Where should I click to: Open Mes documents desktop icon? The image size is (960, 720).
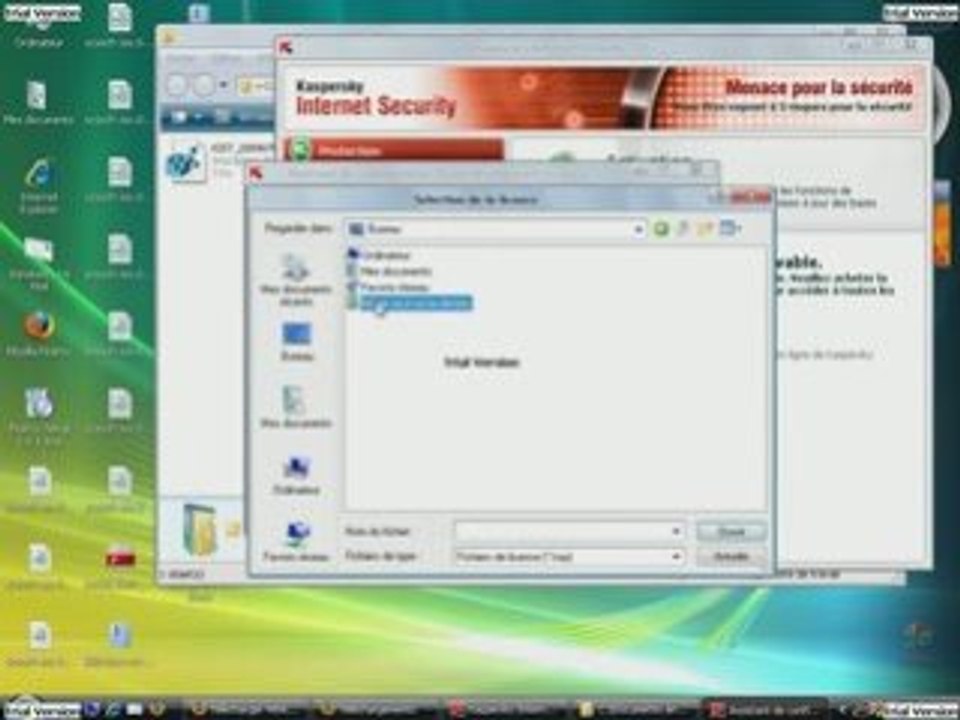pyautogui.click(x=38, y=104)
